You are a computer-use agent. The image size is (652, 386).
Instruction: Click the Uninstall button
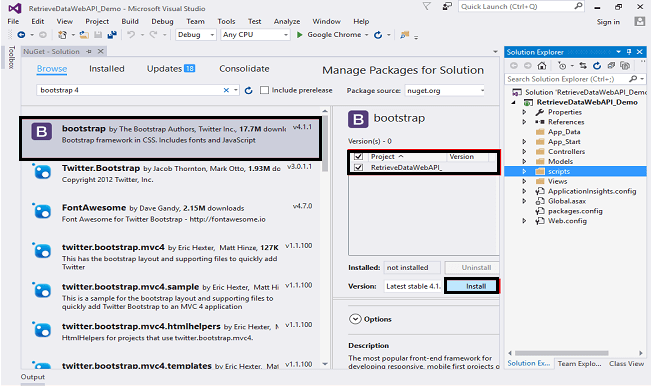pos(472,267)
